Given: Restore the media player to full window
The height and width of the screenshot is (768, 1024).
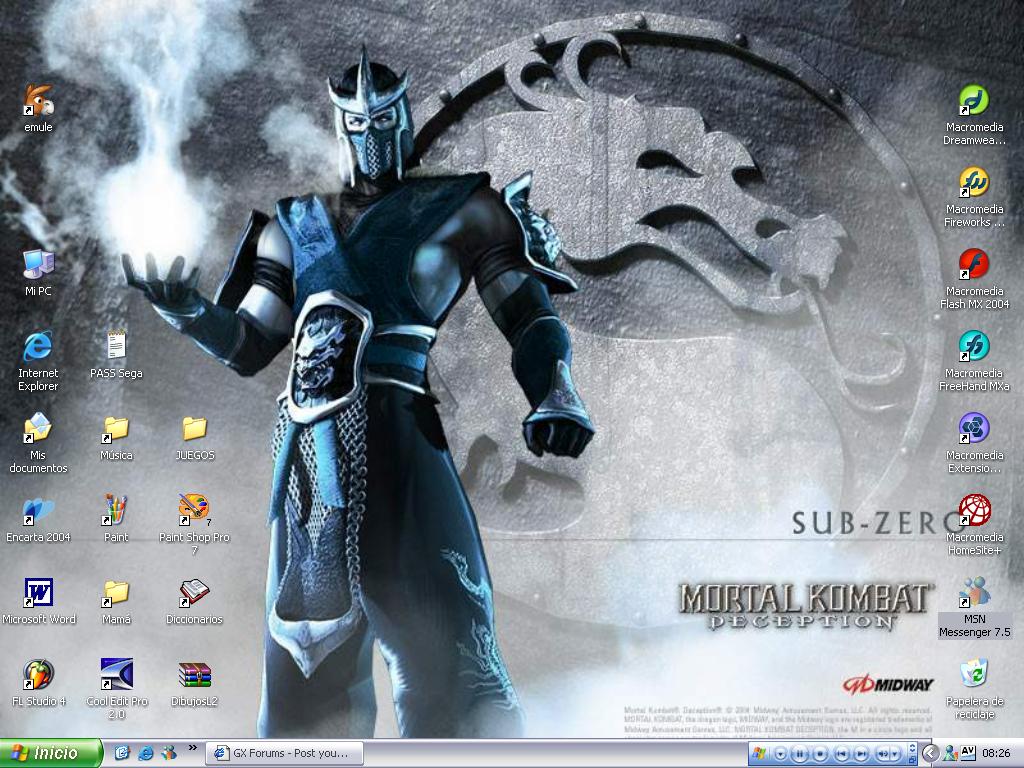Looking at the screenshot, I should click(913, 759).
